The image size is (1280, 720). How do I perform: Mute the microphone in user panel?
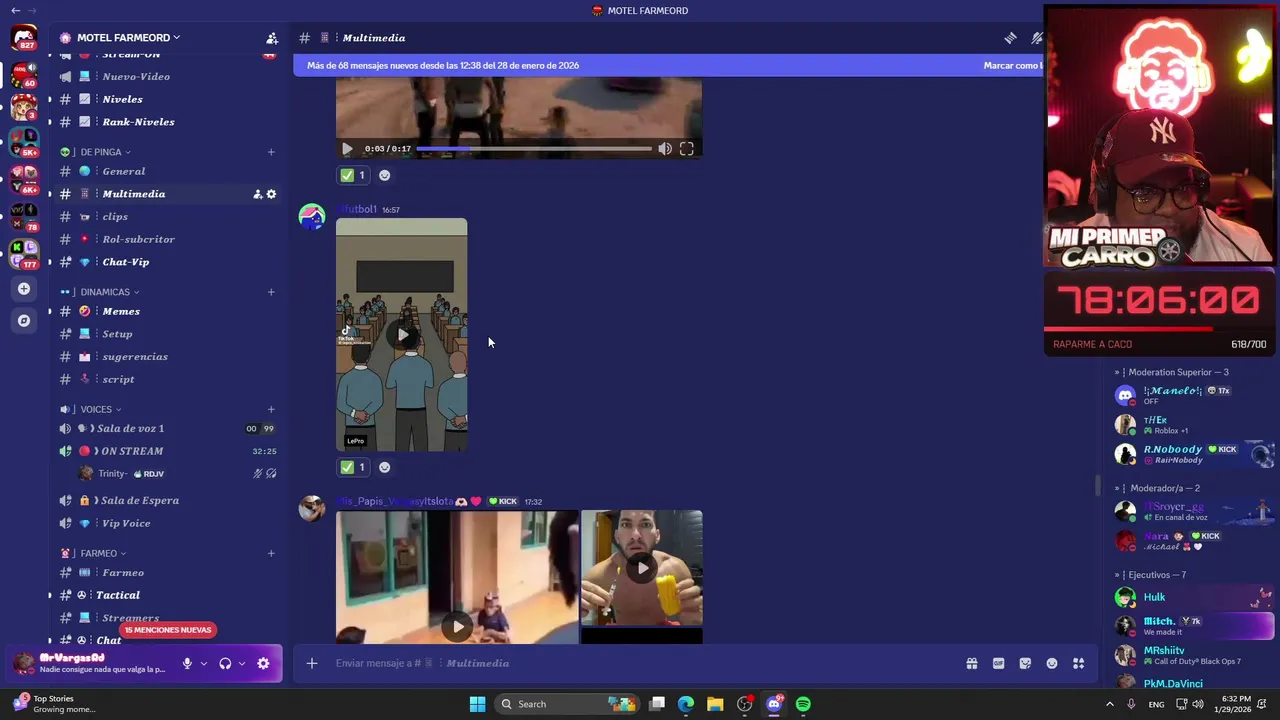pos(187,663)
